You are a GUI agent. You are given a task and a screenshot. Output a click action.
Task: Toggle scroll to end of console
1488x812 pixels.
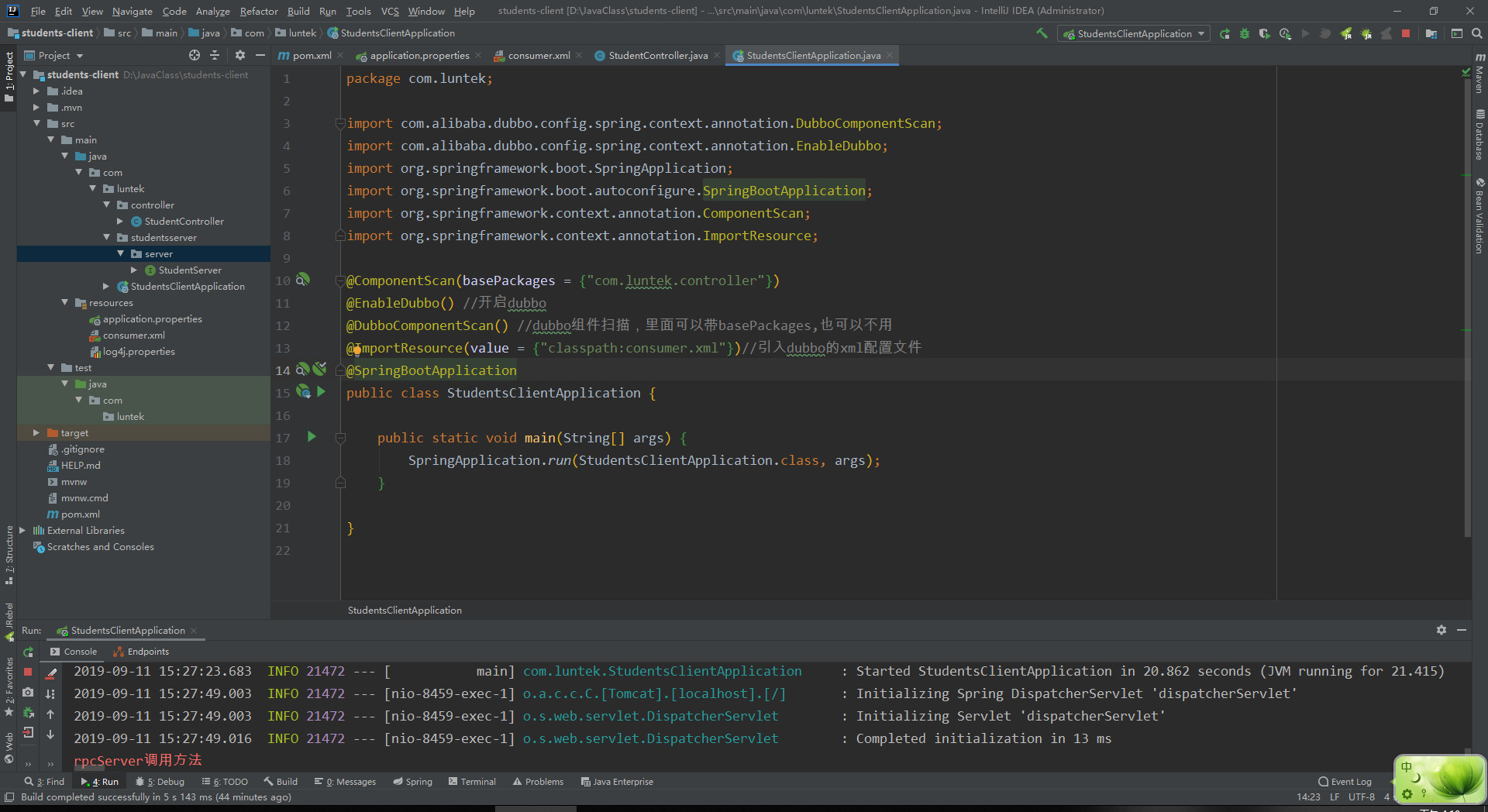[50, 694]
